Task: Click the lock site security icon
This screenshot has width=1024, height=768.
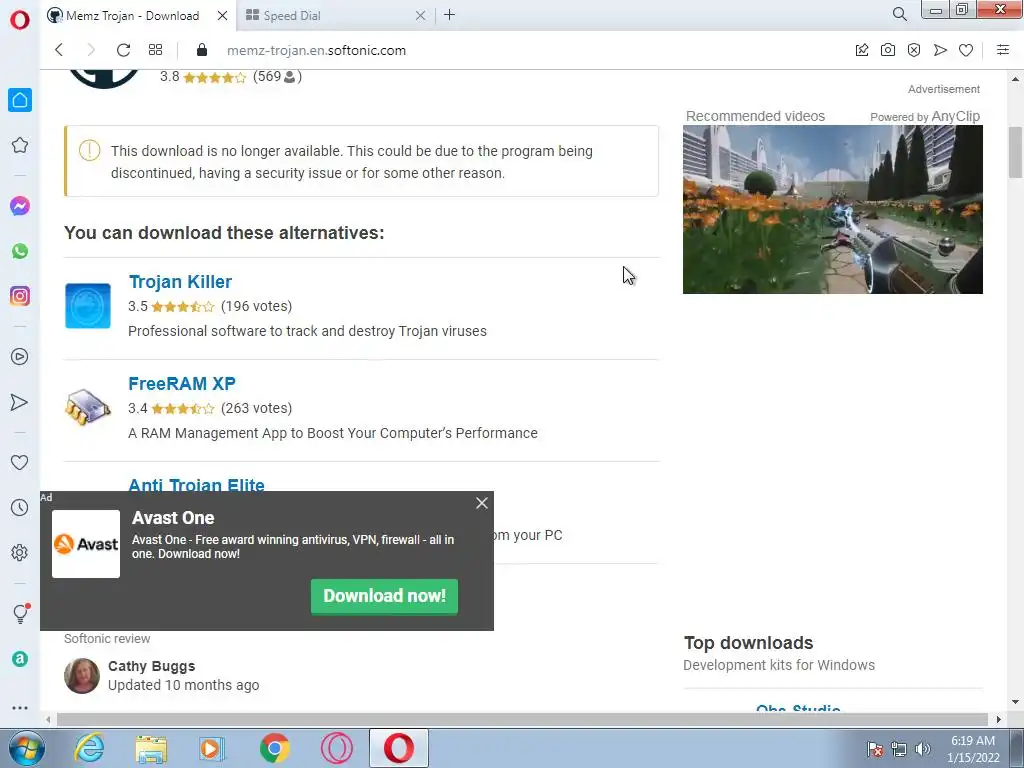Action: click(202, 50)
